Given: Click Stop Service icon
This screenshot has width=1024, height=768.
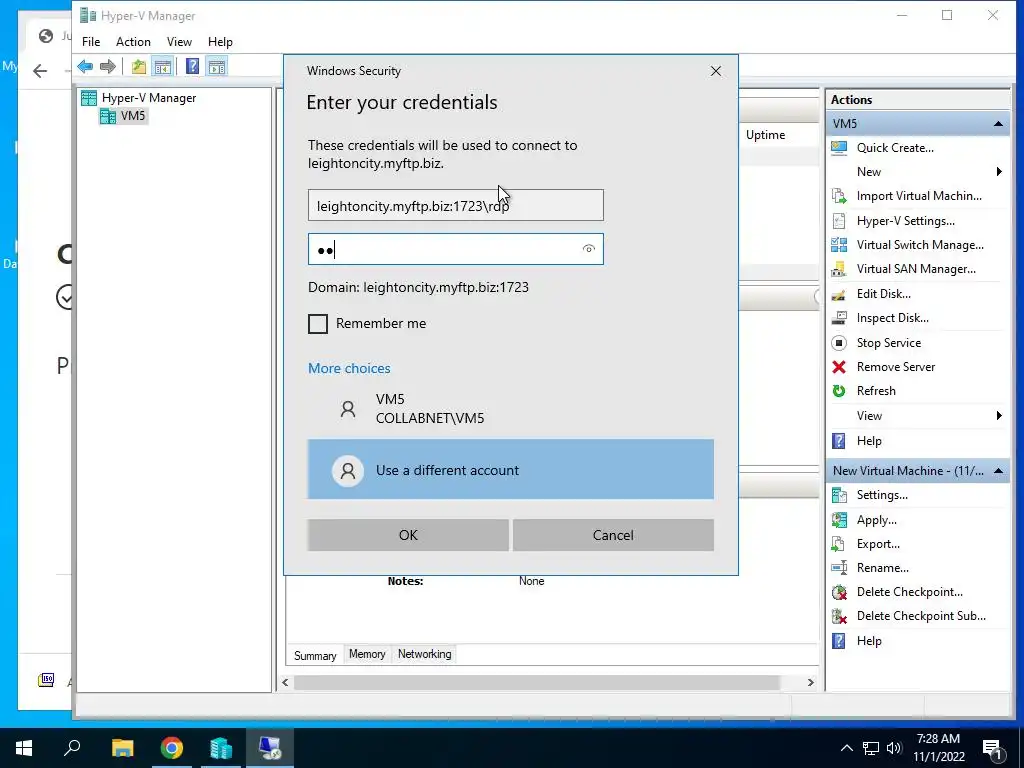Looking at the screenshot, I should pos(839,343).
